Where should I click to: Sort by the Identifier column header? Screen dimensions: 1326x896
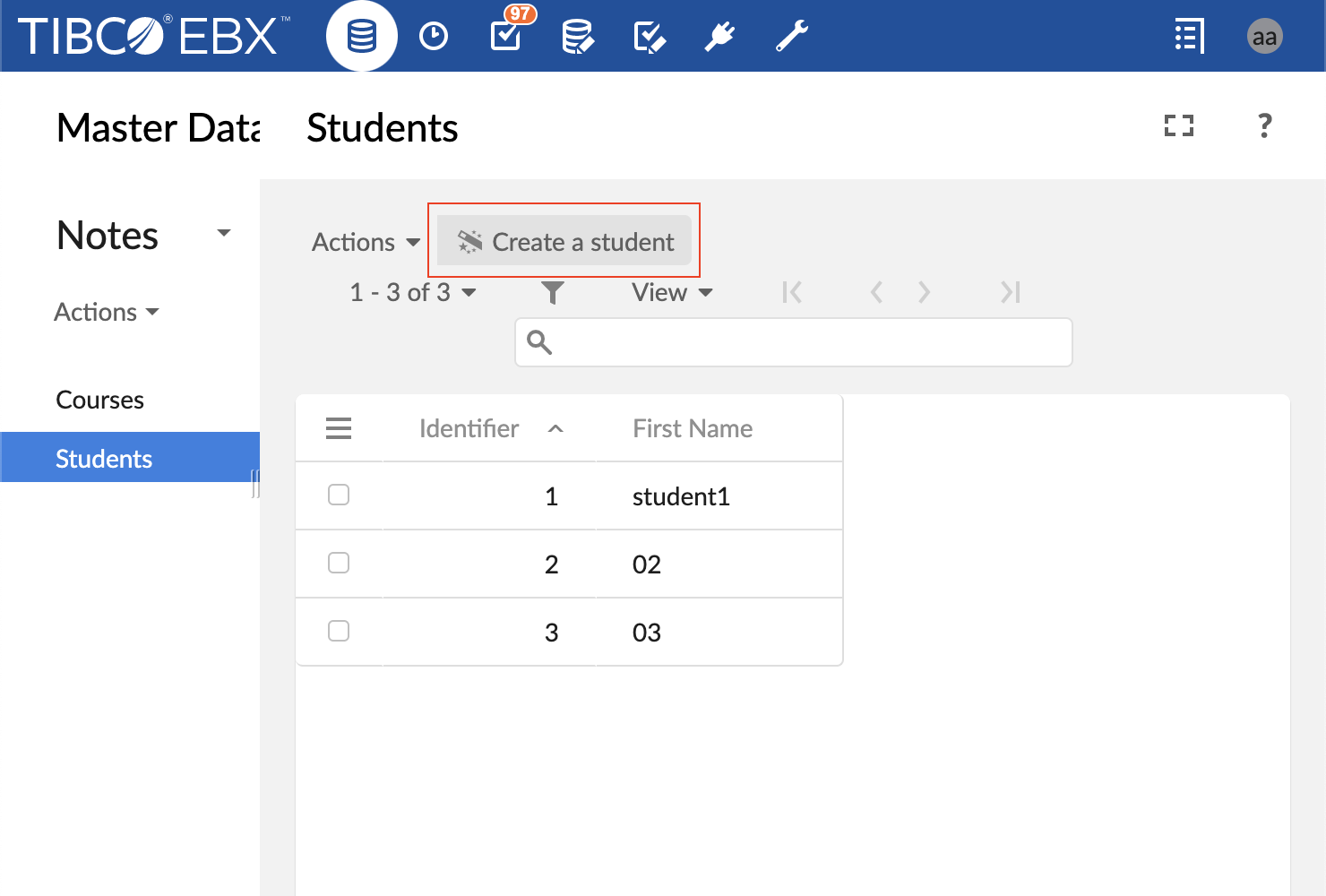point(469,428)
